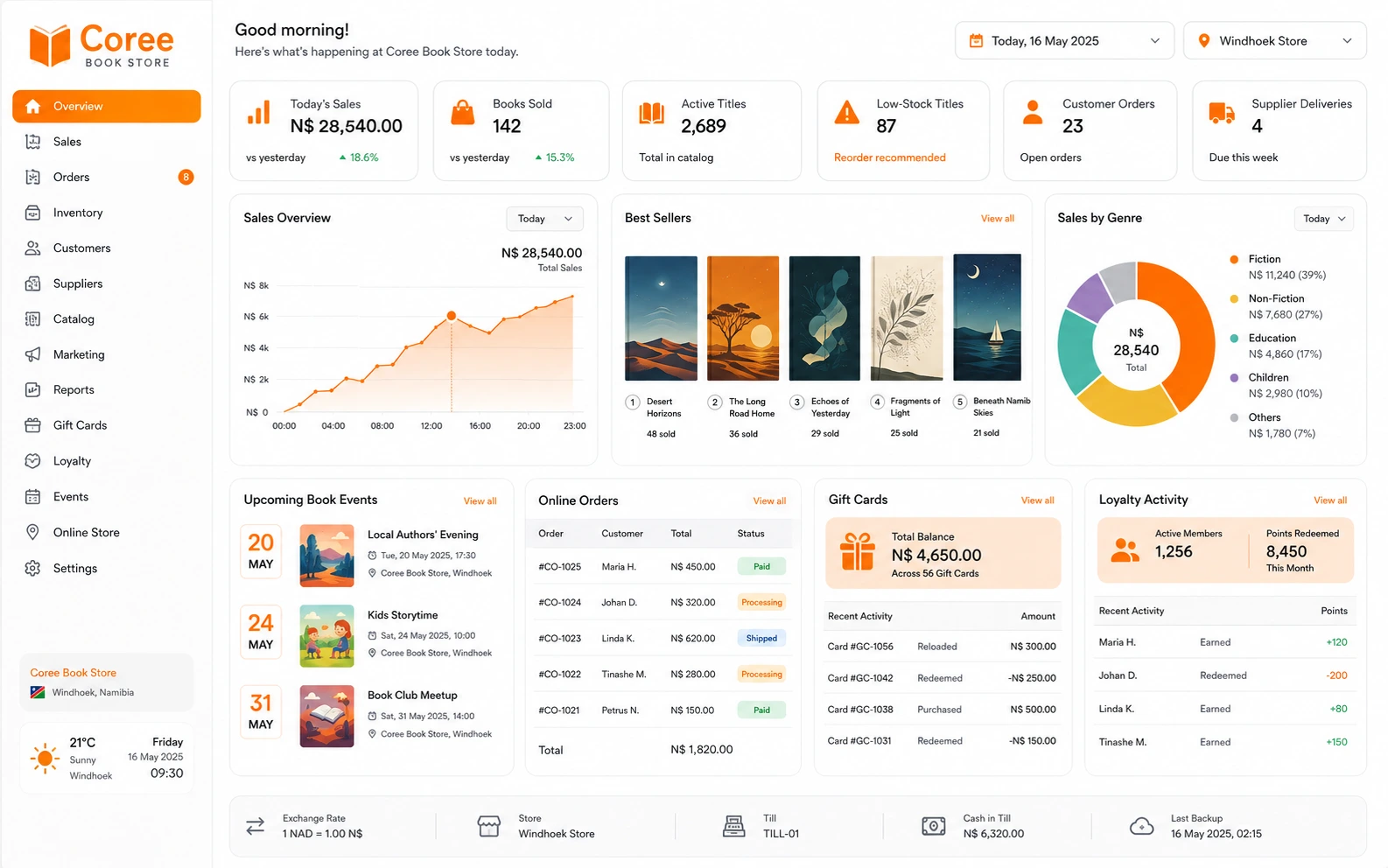The height and width of the screenshot is (868, 1388).
Task: Expand the Sales Overview Today dropdown
Action: 544,219
